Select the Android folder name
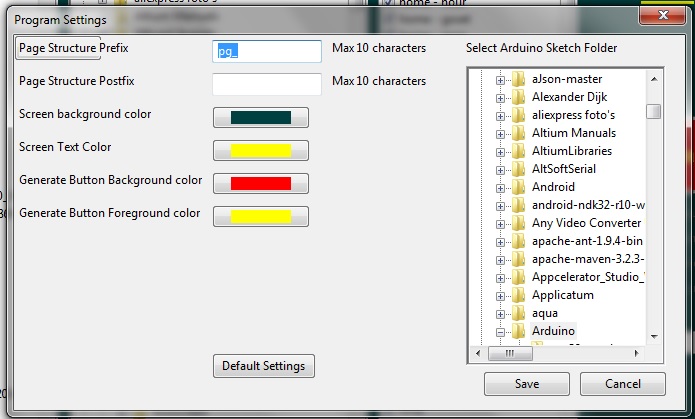The height and width of the screenshot is (419, 695). point(553,187)
